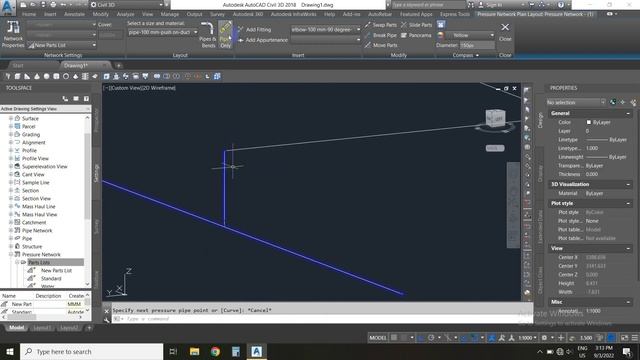The height and width of the screenshot is (360, 640).
Task: Click the Toolspace help icon
Action: click(x=86, y=98)
